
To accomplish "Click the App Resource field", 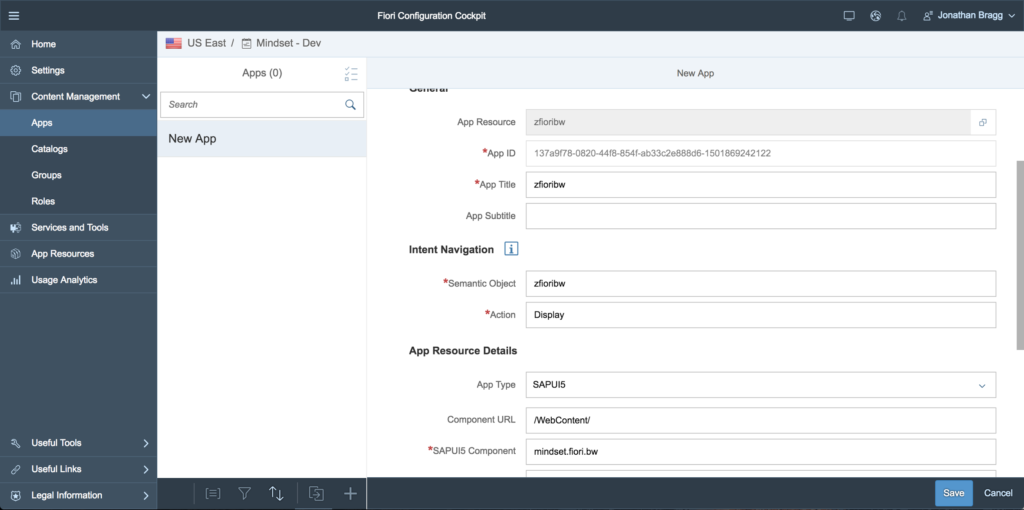I will (748, 122).
